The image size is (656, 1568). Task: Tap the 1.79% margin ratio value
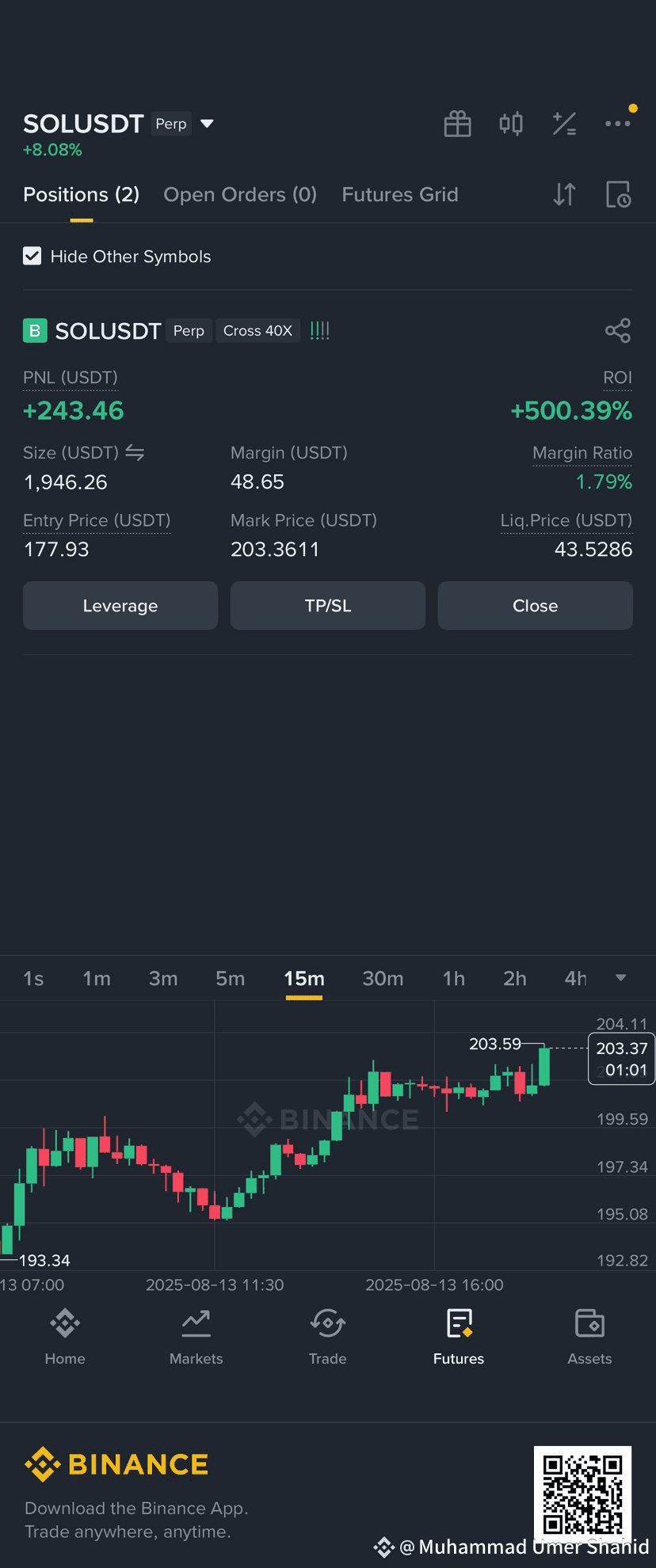pyautogui.click(x=604, y=481)
